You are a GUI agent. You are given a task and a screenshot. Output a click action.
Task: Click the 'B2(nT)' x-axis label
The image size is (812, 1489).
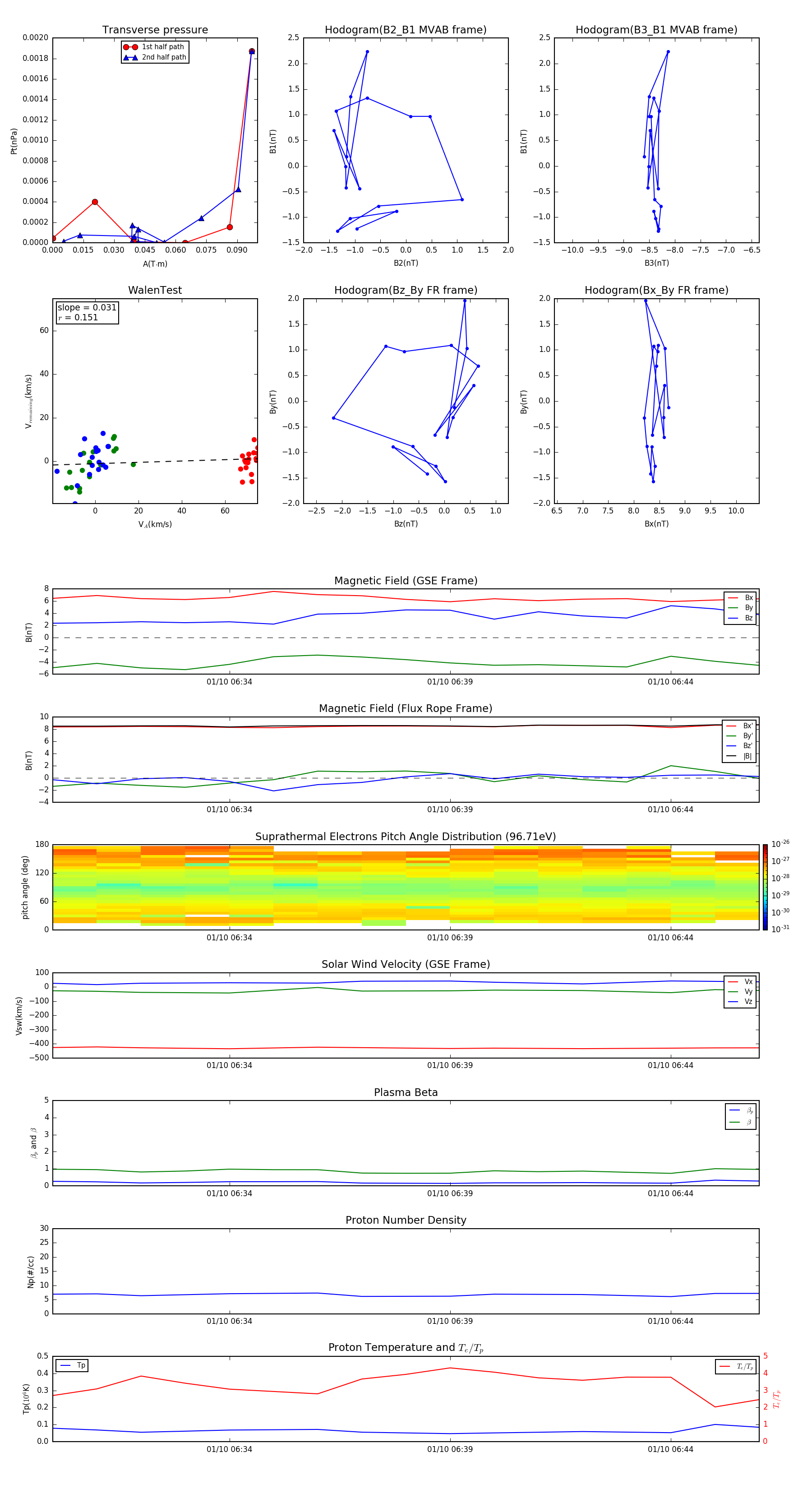pyautogui.click(x=406, y=263)
